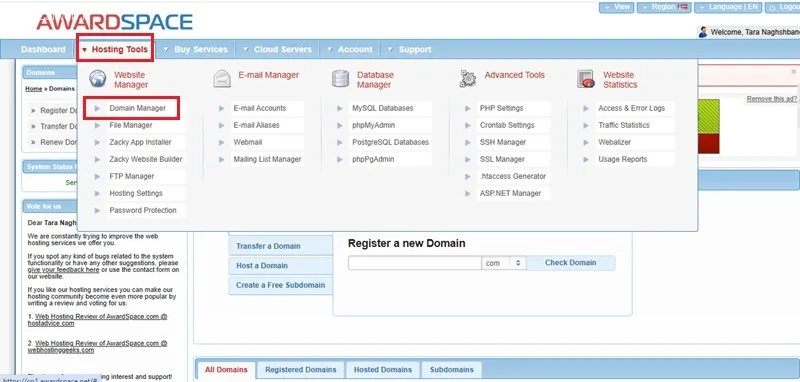
Task: Open phpPgAdmin
Action: tap(373, 159)
